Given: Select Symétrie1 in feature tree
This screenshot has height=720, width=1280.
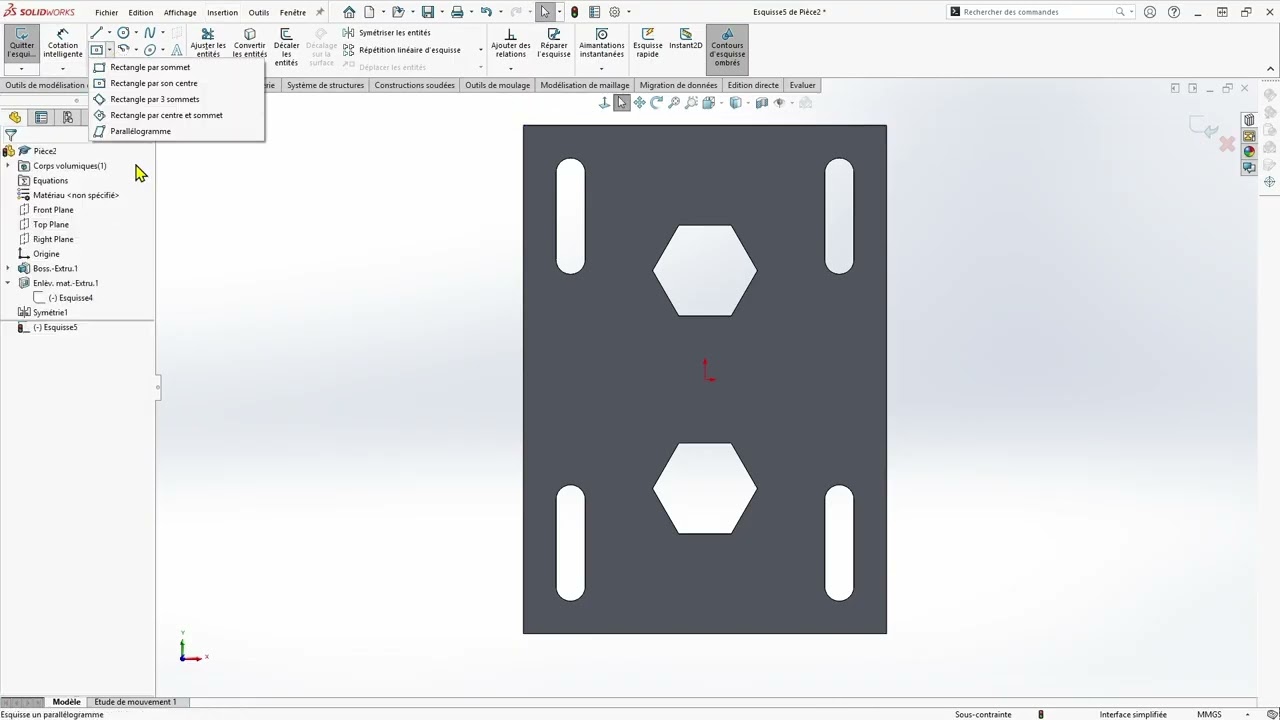Looking at the screenshot, I should point(50,312).
